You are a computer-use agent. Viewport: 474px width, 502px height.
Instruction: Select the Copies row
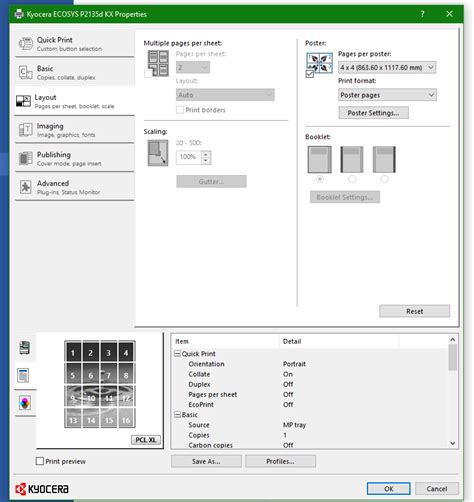tap(310, 435)
